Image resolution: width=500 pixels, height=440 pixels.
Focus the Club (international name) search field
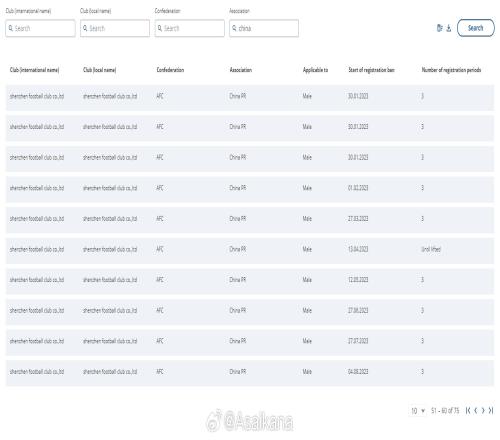pos(40,28)
